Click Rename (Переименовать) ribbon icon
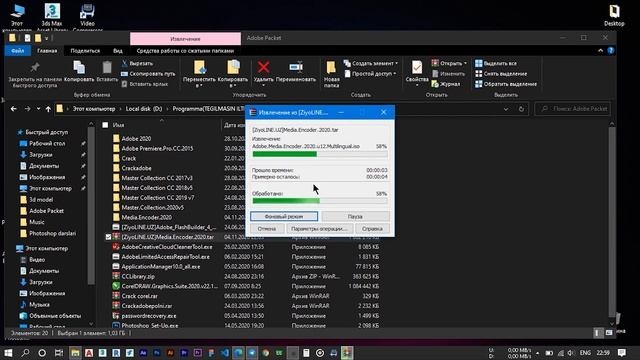The image size is (640, 360). coord(296,71)
